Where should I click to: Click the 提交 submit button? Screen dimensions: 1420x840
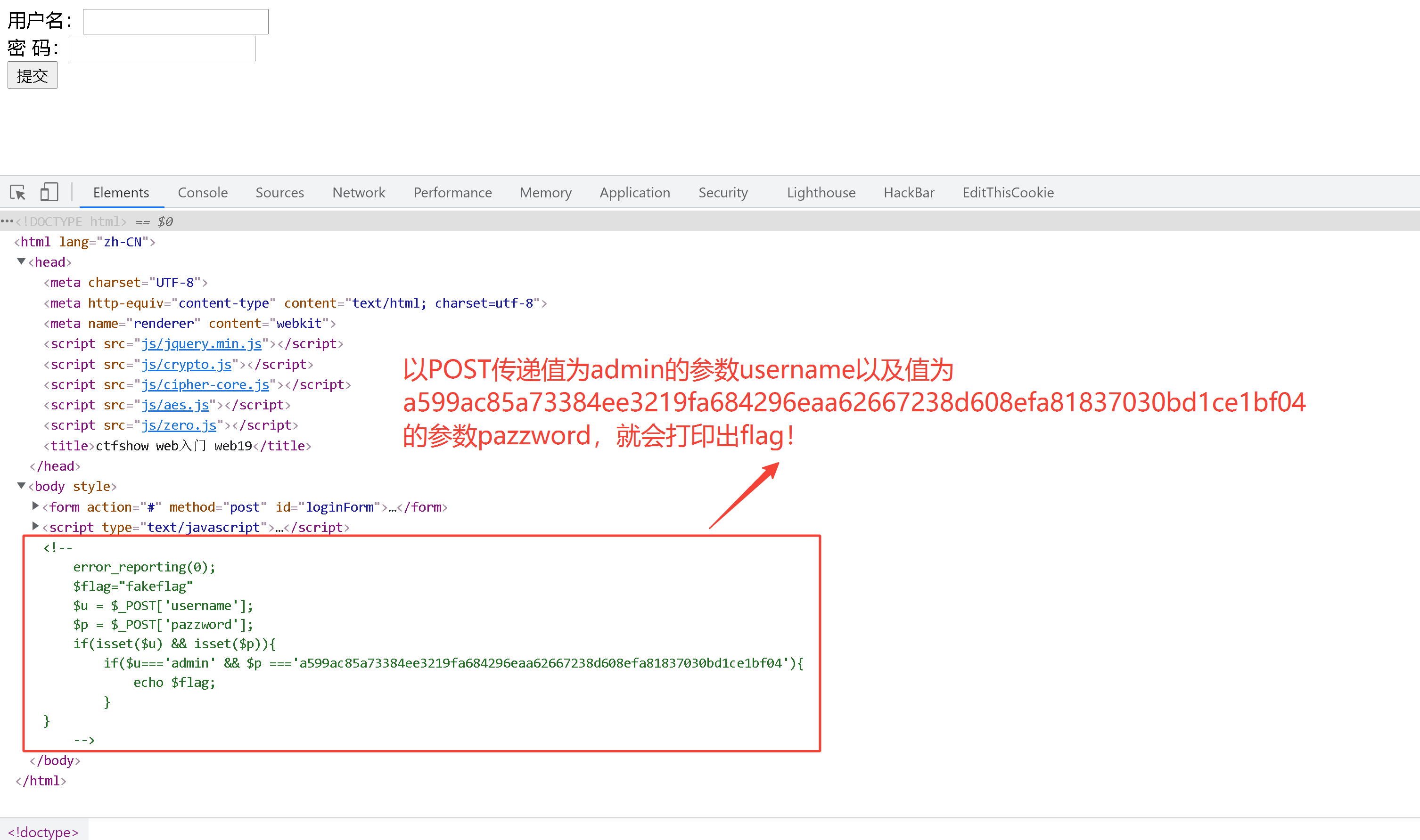32,76
